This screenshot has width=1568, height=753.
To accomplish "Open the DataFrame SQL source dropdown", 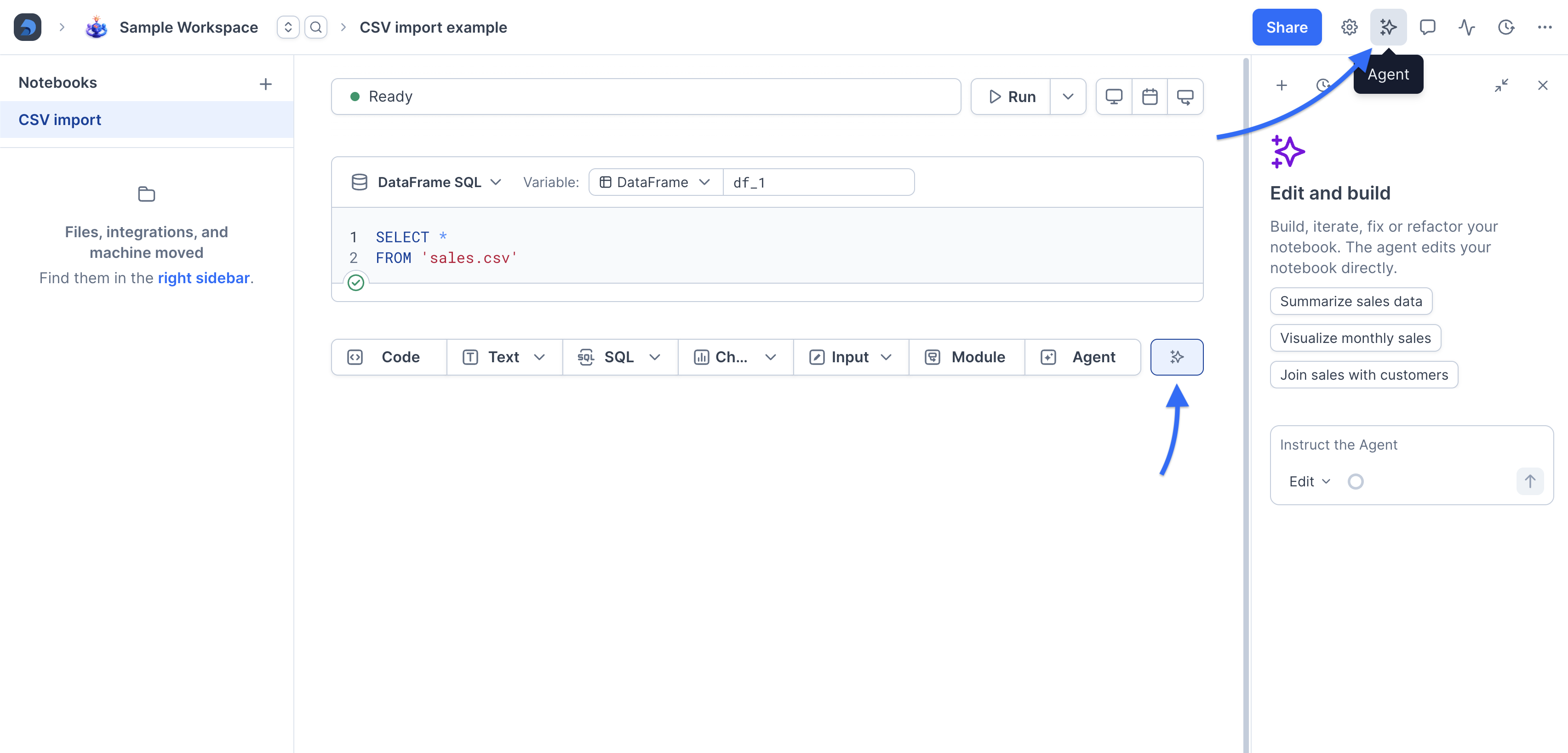I will click(427, 183).
